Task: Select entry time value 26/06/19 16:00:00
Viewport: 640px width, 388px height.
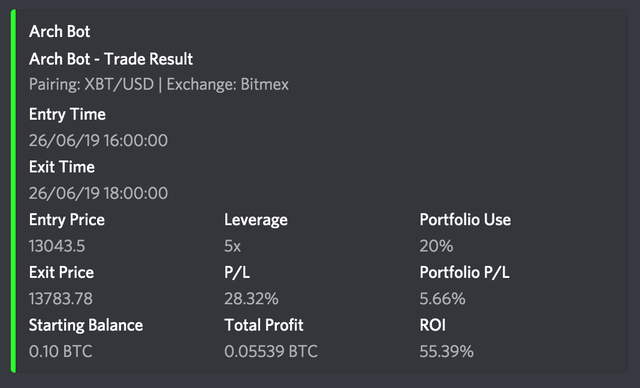Action: click(x=98, y=140)
